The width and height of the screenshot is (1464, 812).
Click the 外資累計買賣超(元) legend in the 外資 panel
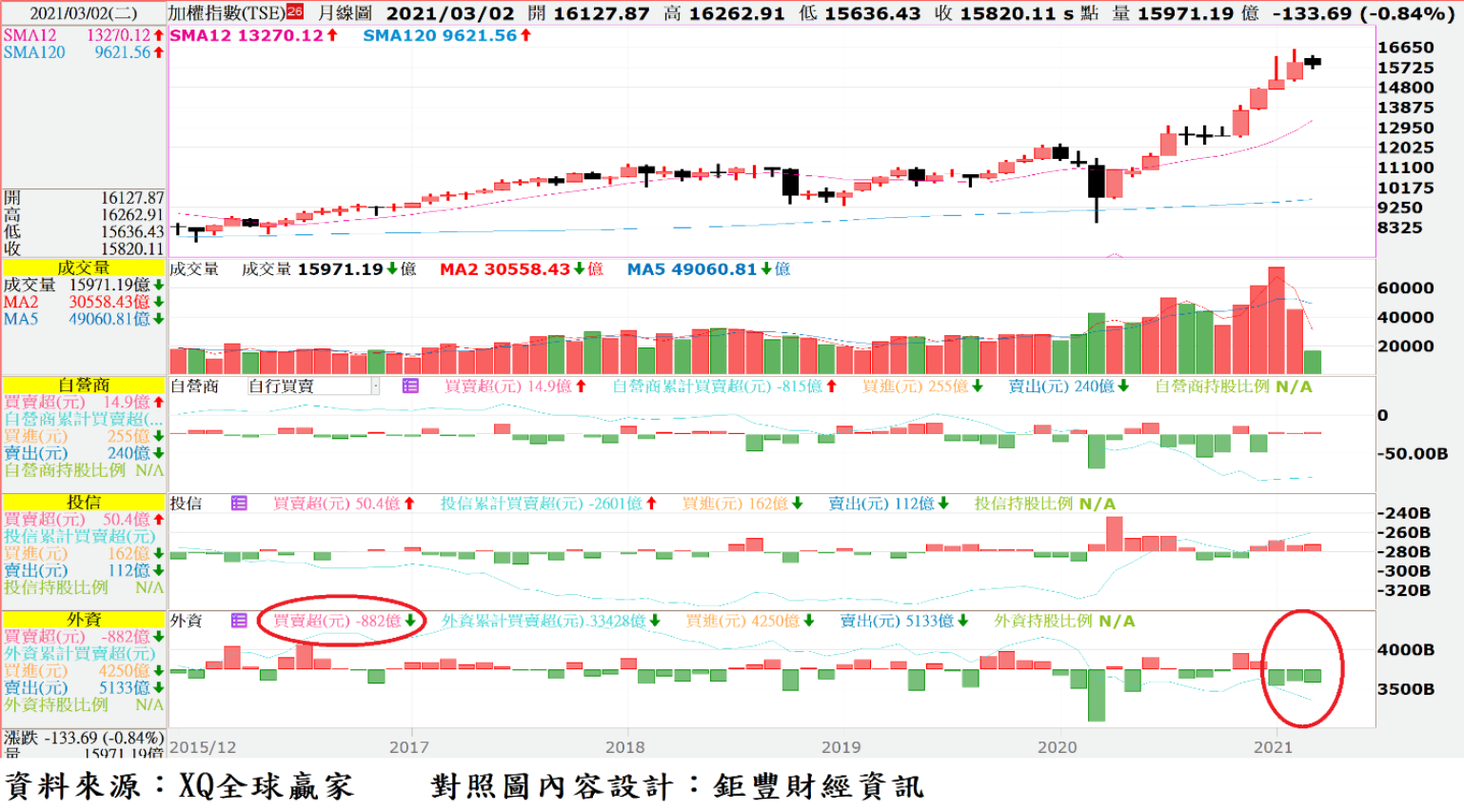point(549,621)
